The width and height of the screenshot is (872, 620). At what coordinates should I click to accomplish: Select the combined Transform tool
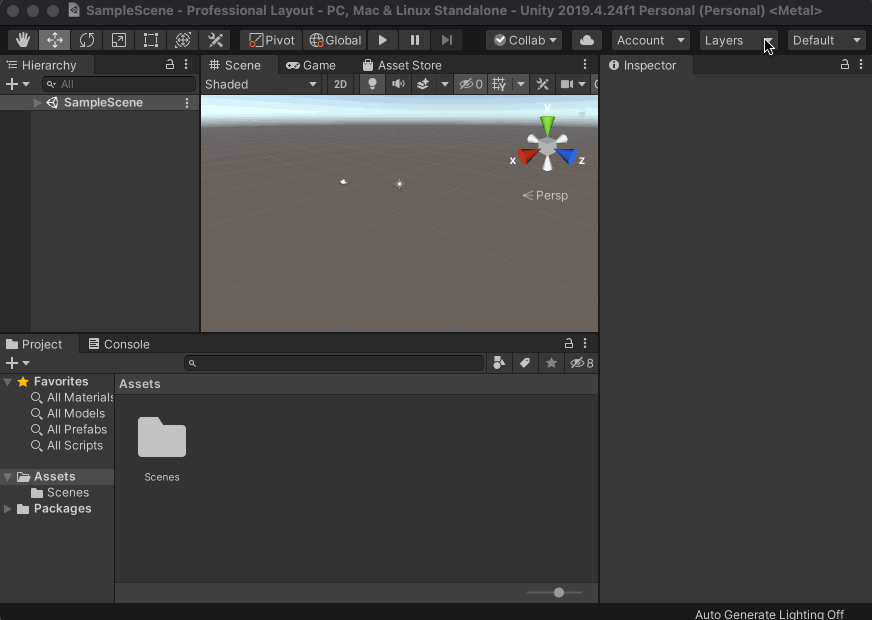182,40
